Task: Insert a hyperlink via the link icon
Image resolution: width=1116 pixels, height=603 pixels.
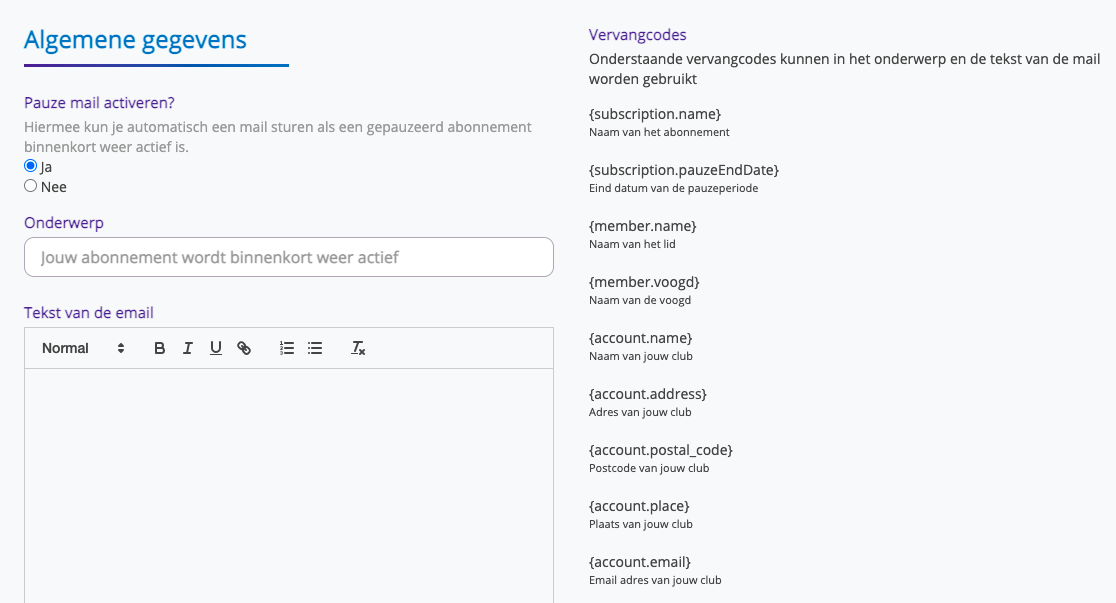Action: point(244,348)
